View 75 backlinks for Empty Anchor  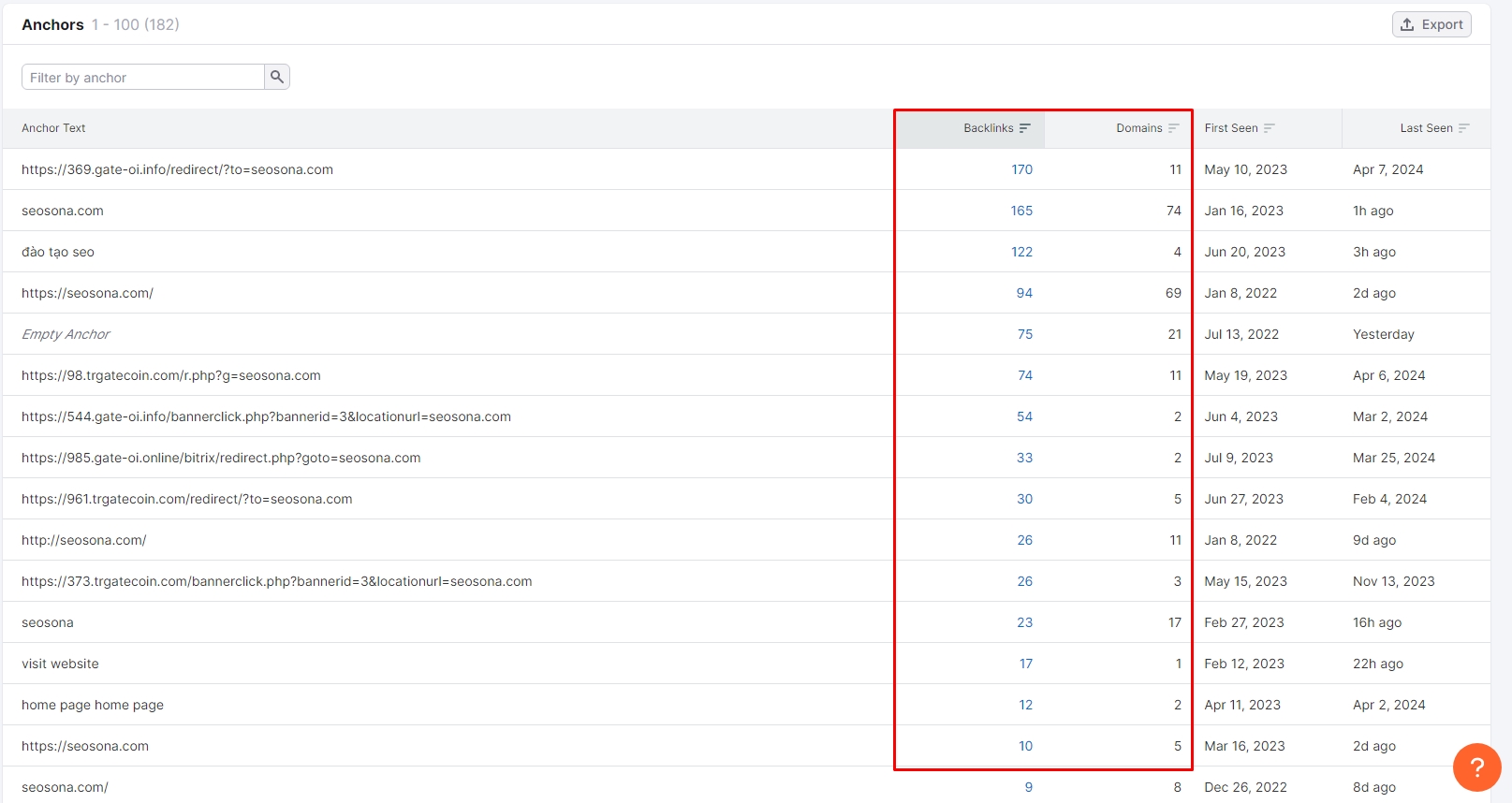pos(1025,334)
